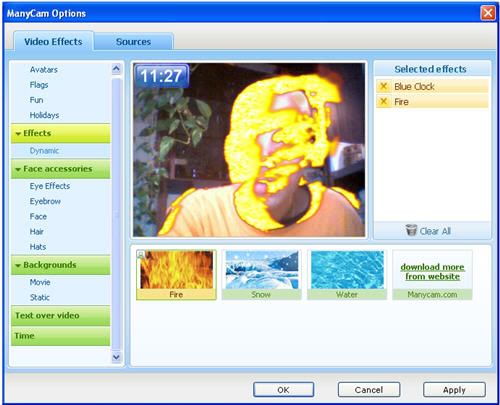Select the Fire effect thumbnail
The image size is (500, 405).
point(176,275)
